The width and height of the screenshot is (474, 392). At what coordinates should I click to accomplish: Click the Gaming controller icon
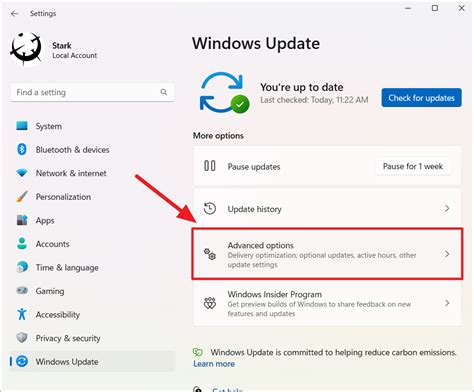tap(22, 291)
